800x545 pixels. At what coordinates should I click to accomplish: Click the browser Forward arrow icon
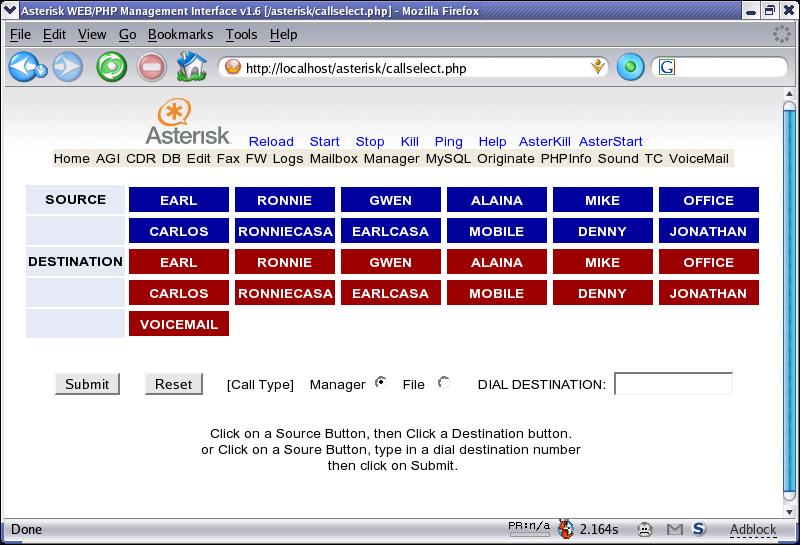(68, 68)
